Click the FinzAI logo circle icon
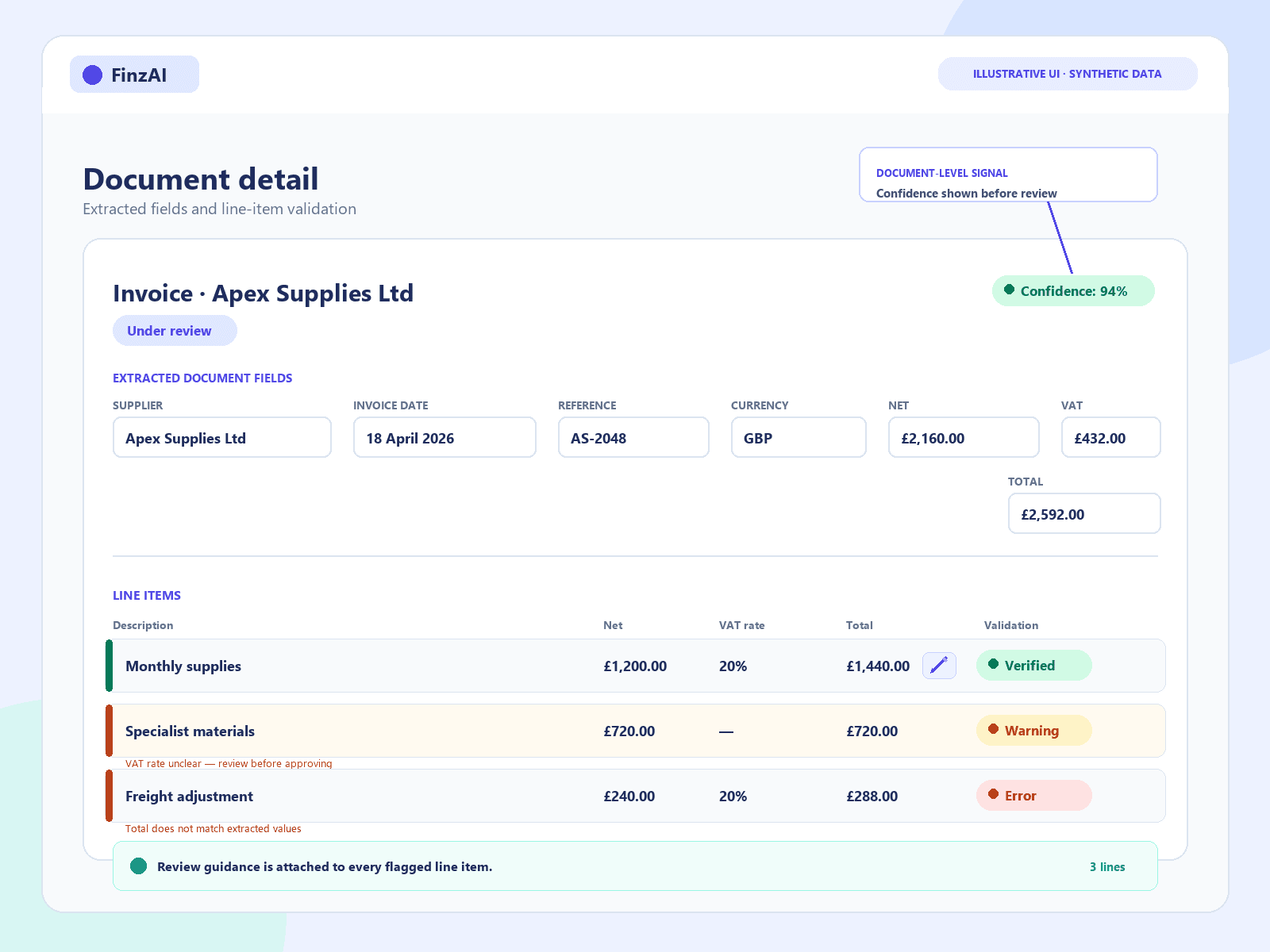Screen dimensions: 1270x952 pos(93,75)
